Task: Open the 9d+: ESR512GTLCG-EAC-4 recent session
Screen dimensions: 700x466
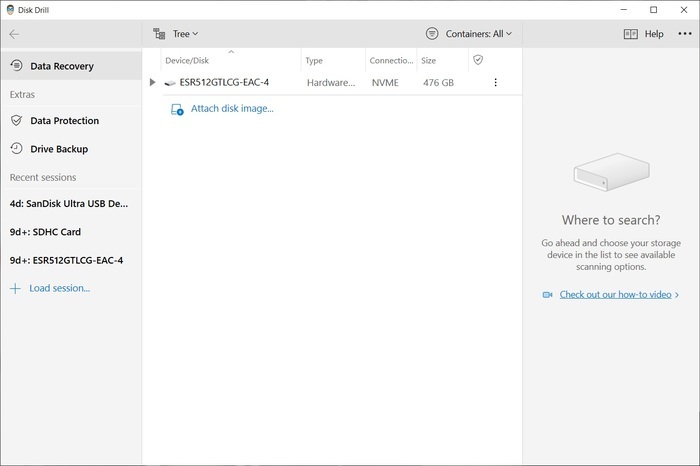Action: pyautogui.click(x=66, y=260)
